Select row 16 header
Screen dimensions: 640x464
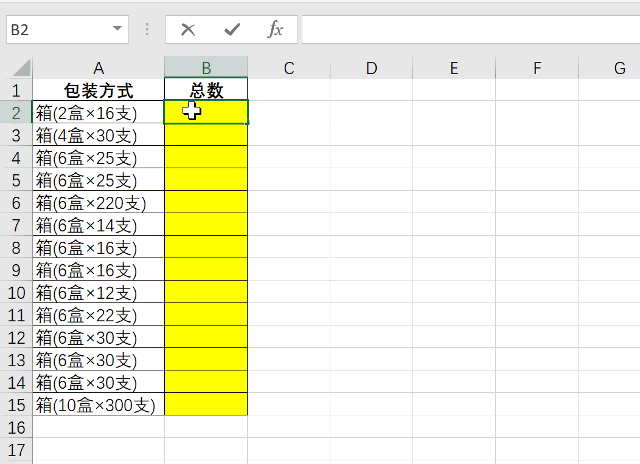point(16,427)
